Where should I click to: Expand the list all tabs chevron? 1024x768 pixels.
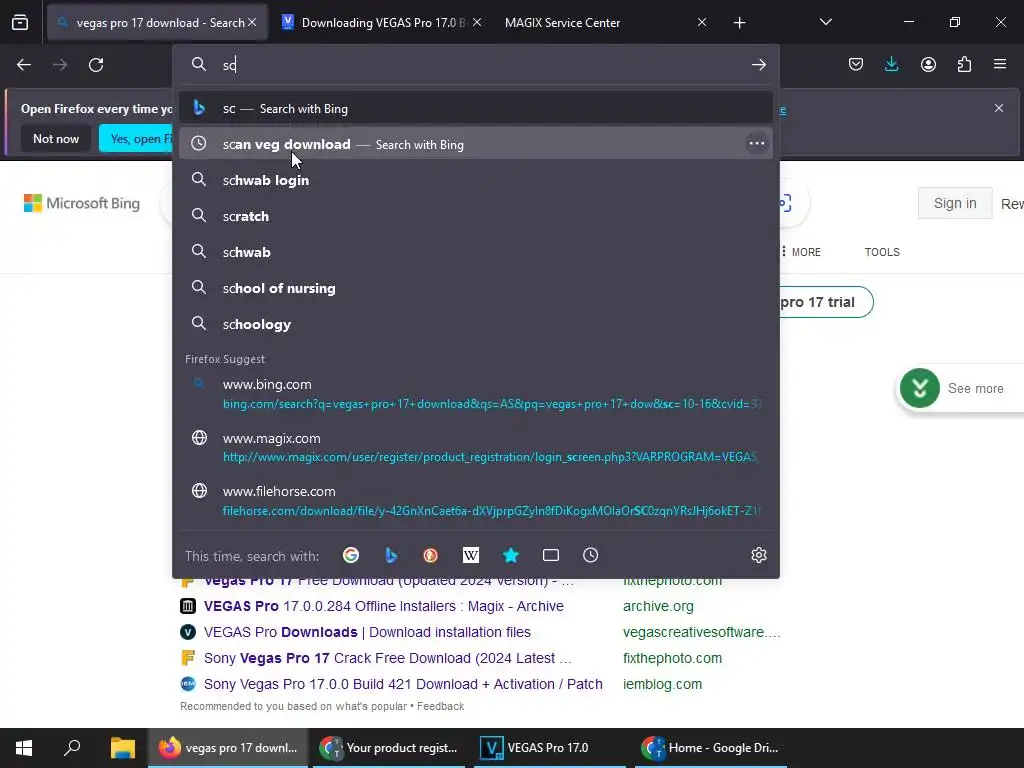pyautogui.click(x=825, y=22)
